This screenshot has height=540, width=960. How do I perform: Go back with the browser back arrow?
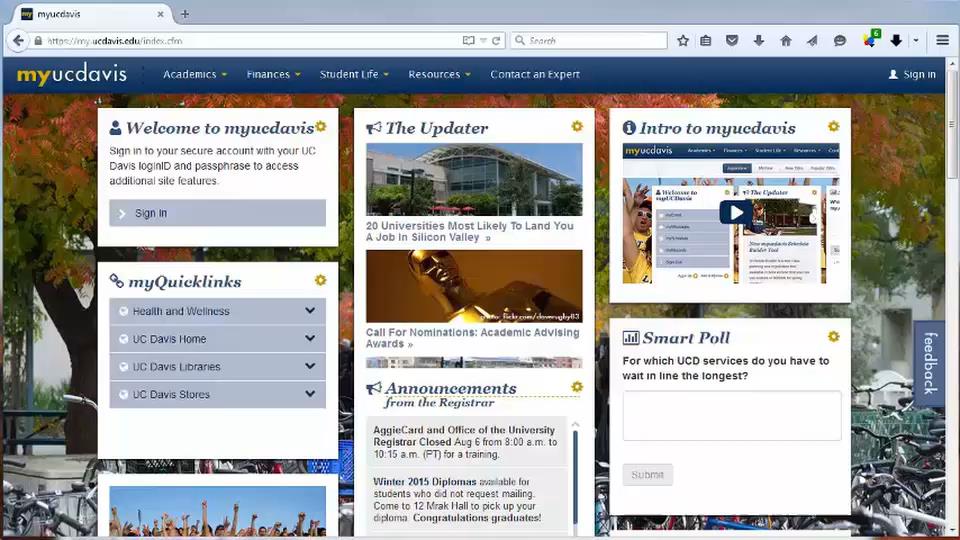click(18, 40)
